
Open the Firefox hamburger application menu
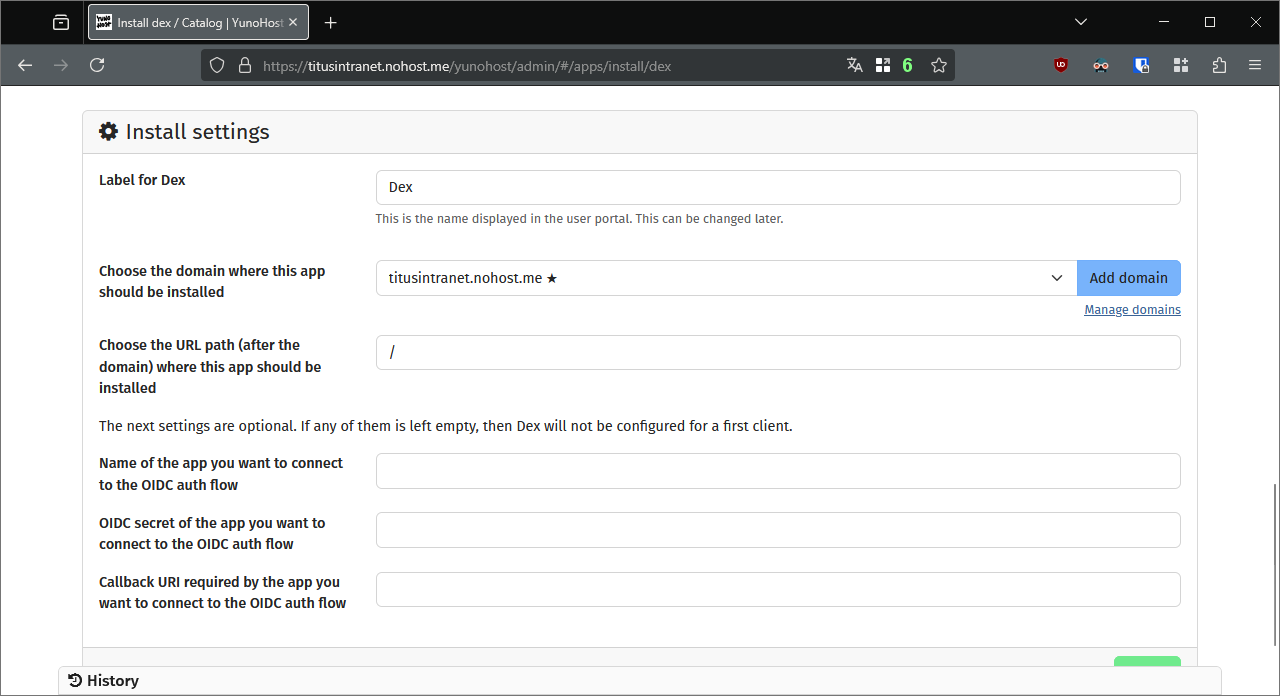(x=1255, y=65)
